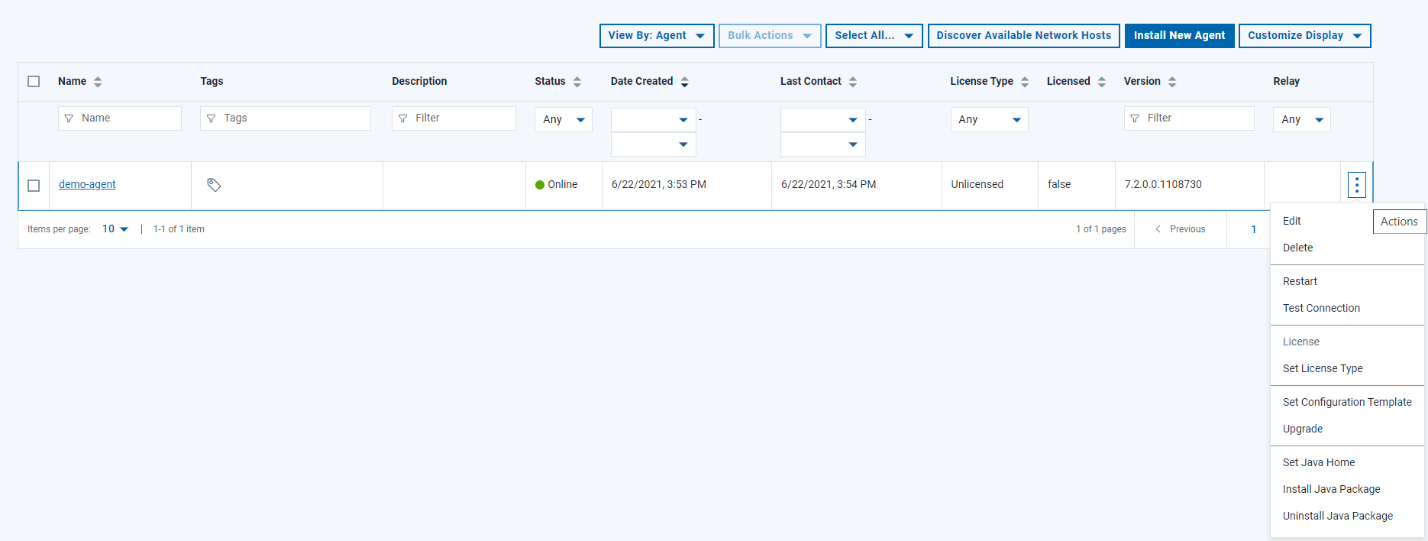Sort by Name column sort arrows

[x=98, y=82]
